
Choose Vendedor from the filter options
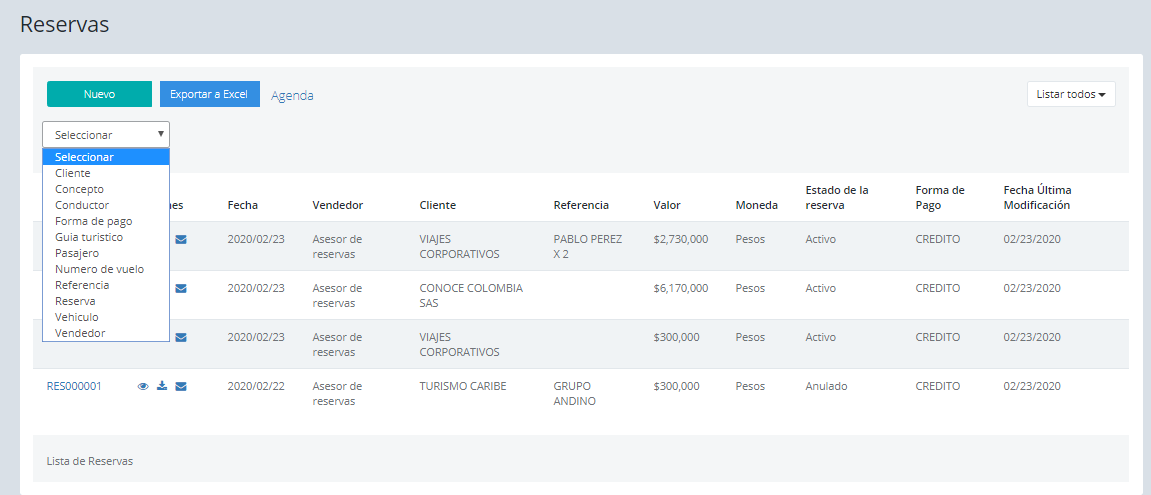tap(80, 333)
